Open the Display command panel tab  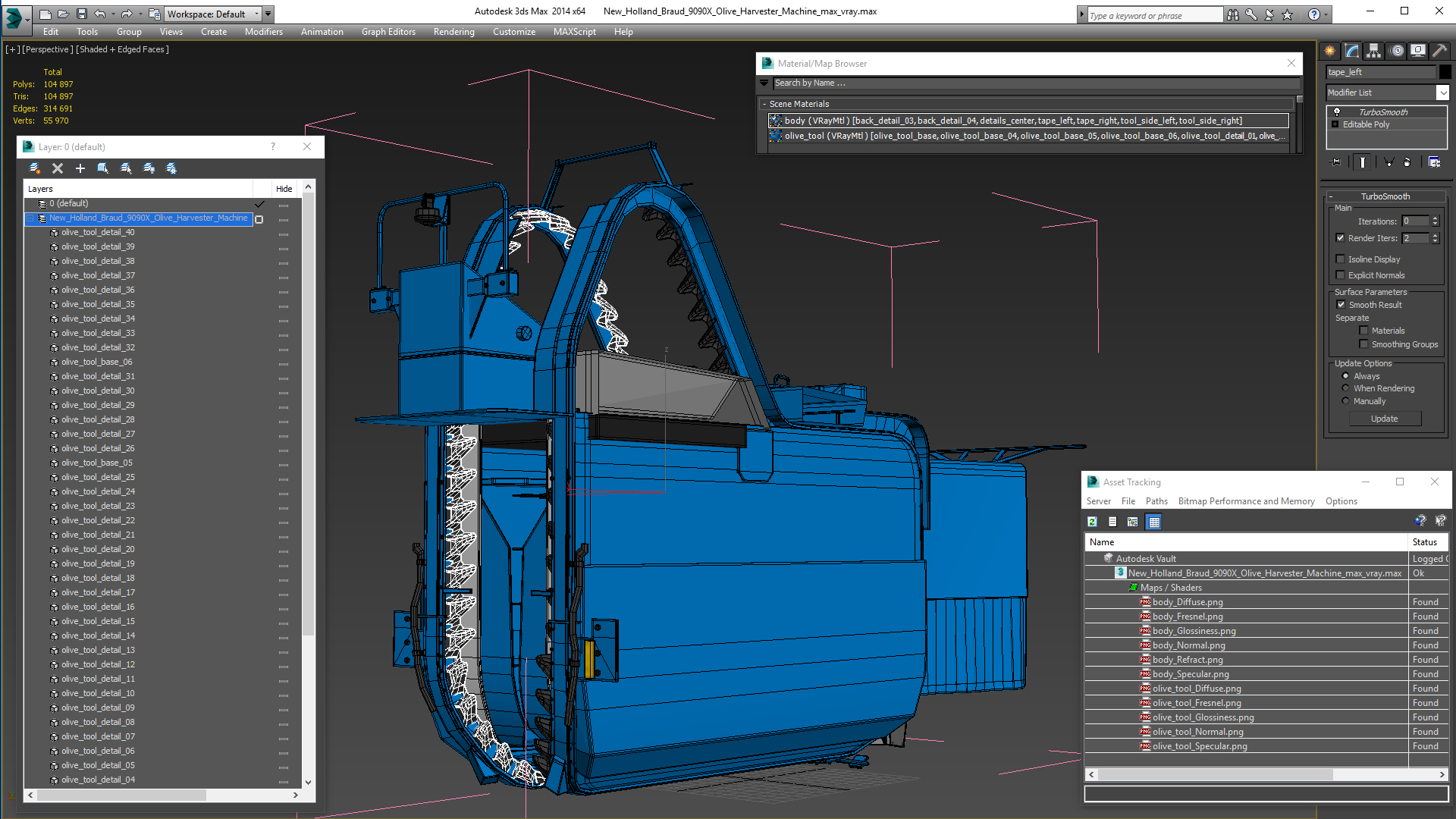tap(1418, 51)
